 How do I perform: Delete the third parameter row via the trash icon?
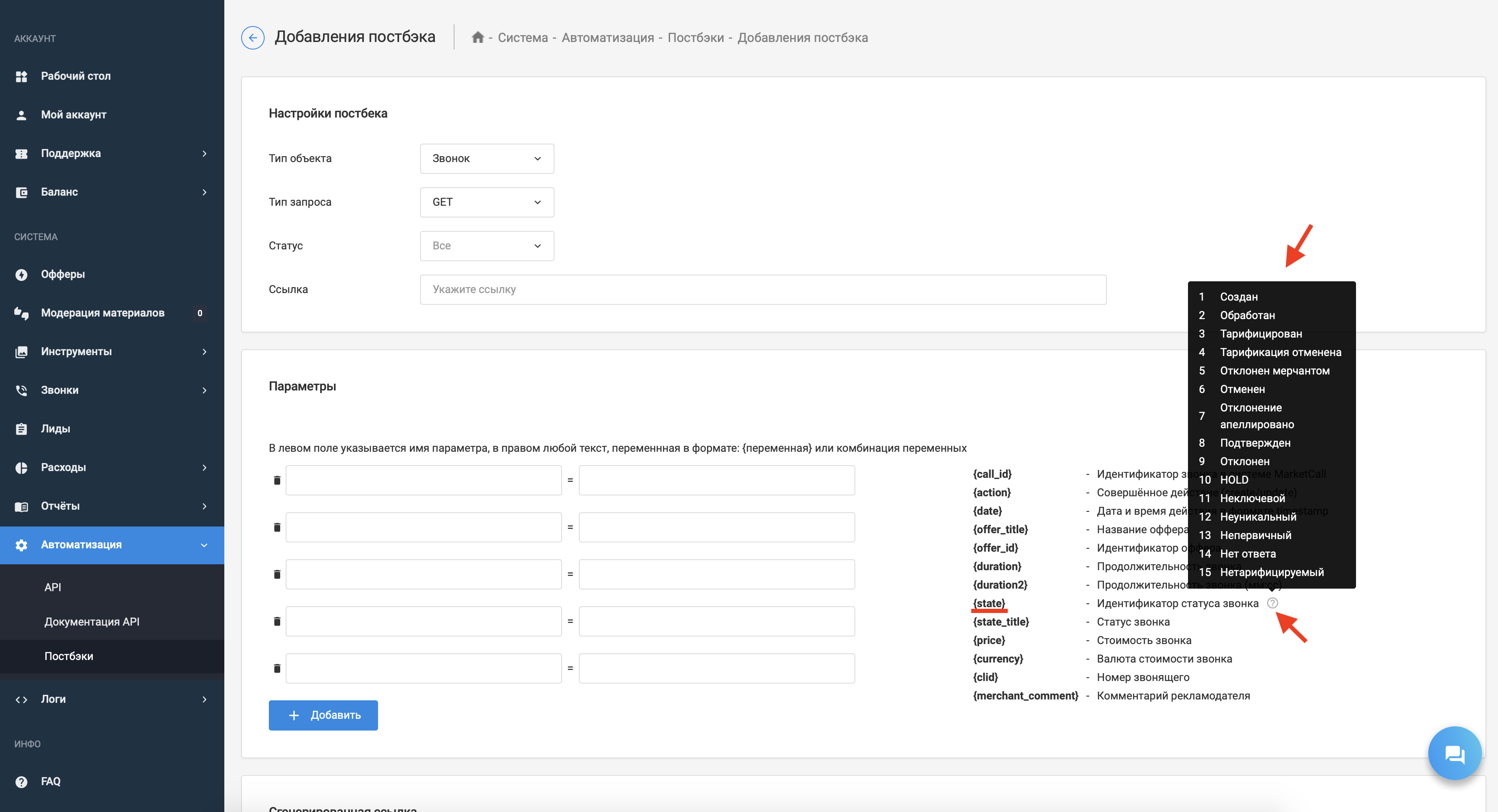[x=277, y=574]
